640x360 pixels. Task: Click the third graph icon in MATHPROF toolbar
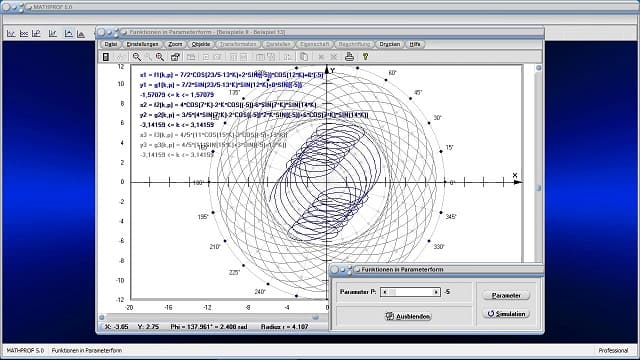click(x=36, y=33)
